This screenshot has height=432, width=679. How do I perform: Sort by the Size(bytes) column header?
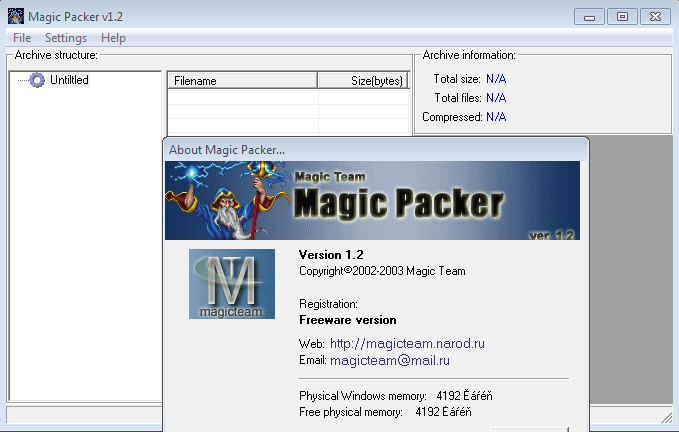point(363,81)
